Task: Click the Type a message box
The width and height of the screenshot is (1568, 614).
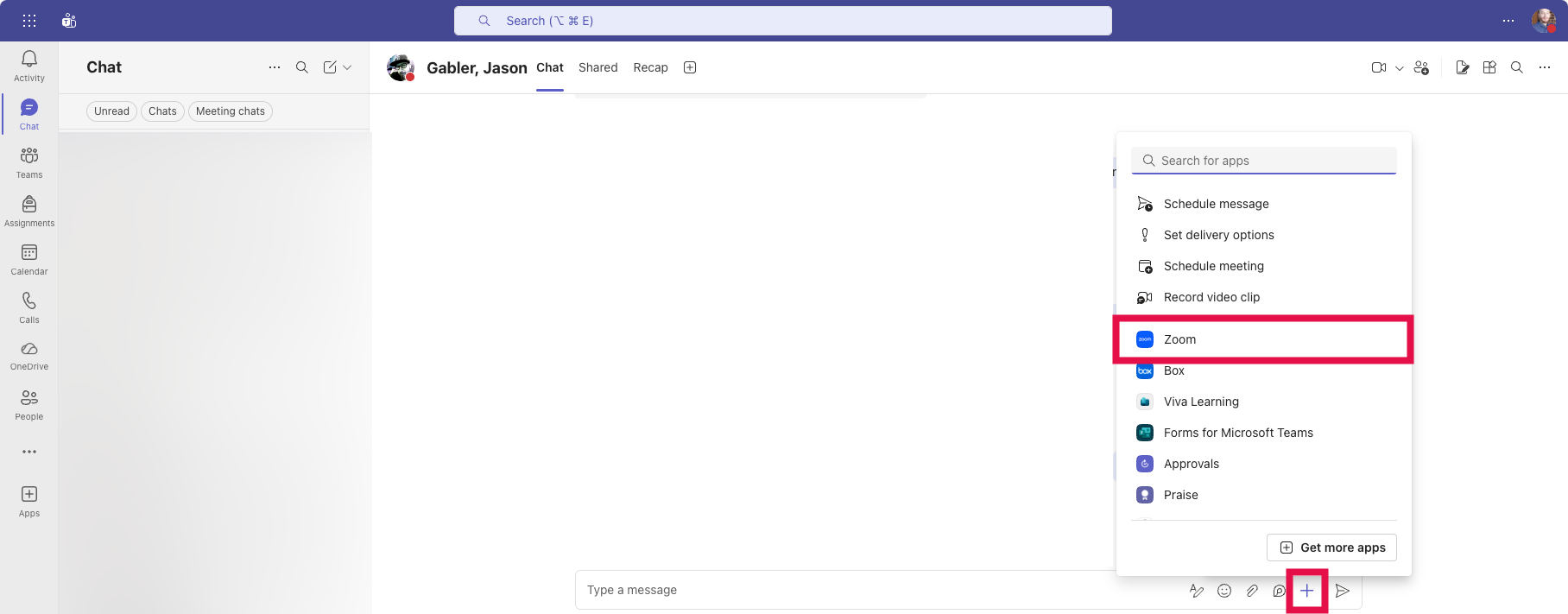Action: [x=881, y=590]
